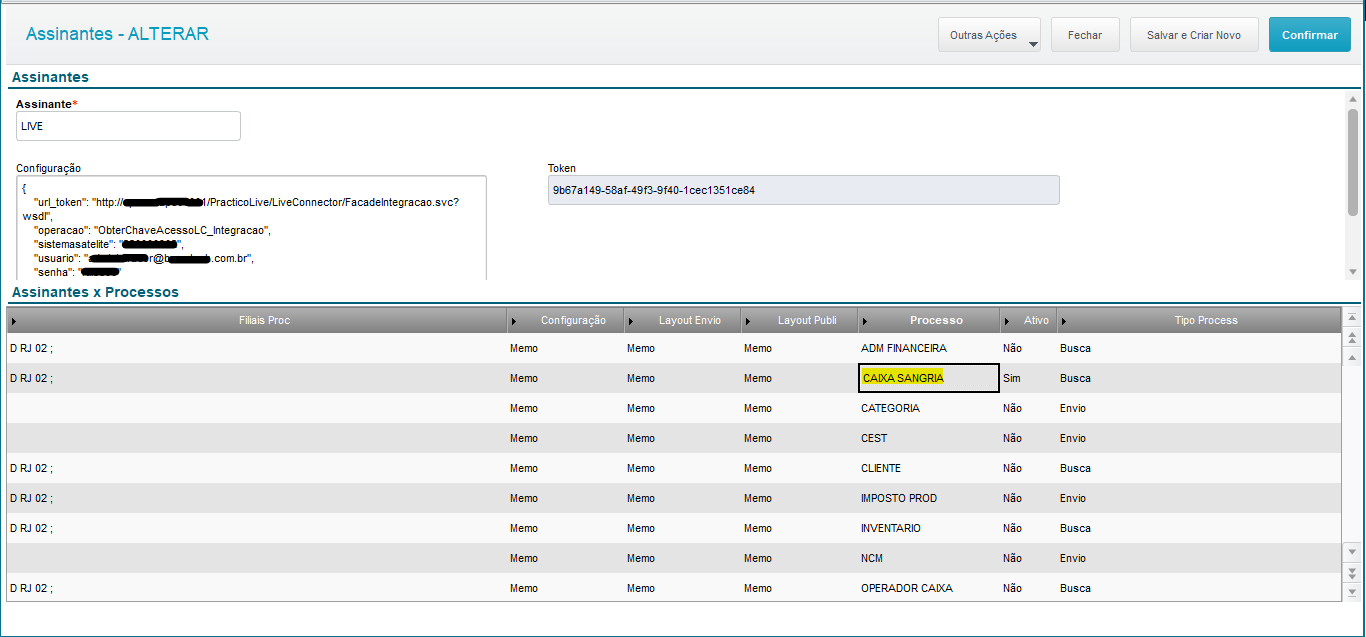Page down in the processes grid

click(1352, 572)
